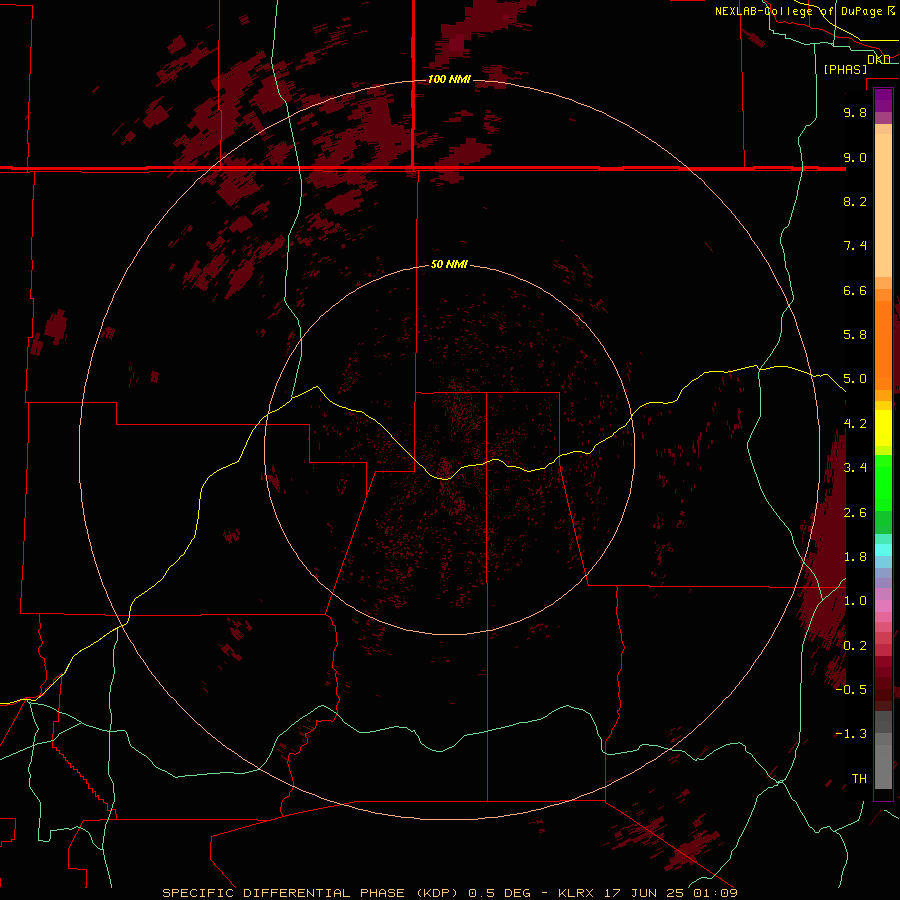Image resolution: width=900 pixels, height=900 pixels.
Task: Click the KDP product caption at bottom
Action: (x=449, y=893)
